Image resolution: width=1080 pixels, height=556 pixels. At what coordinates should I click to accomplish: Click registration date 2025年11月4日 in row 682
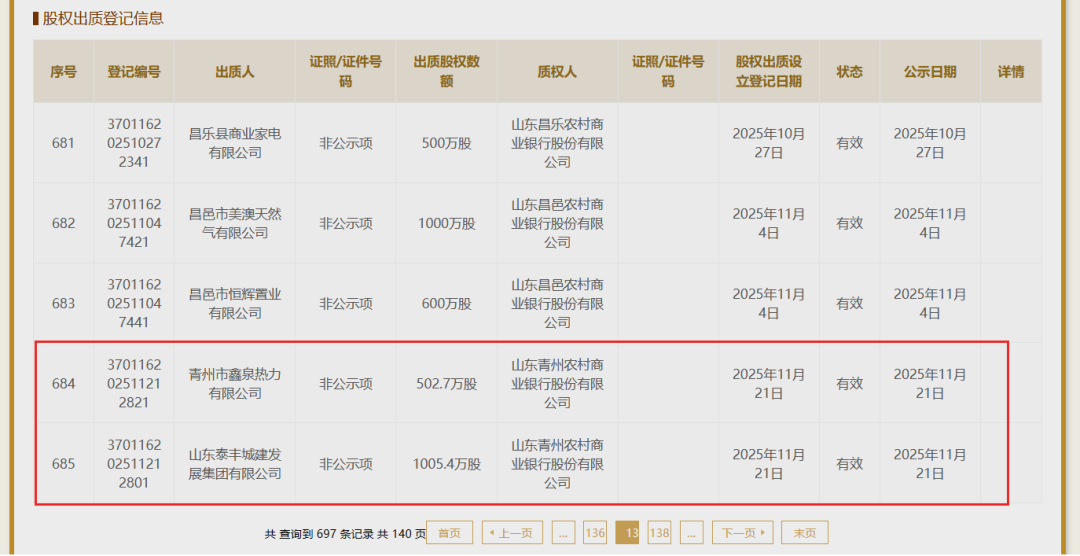769,223
